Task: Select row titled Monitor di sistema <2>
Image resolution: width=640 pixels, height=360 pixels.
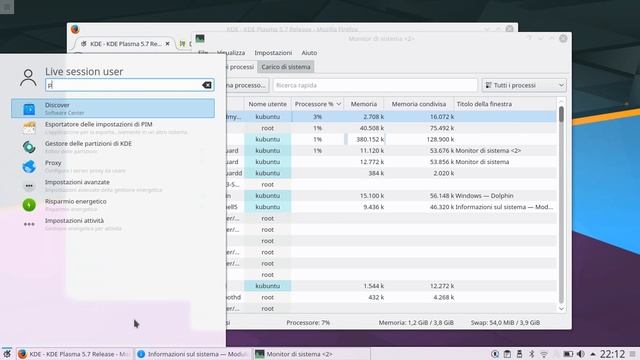Action: click(391, 151)
